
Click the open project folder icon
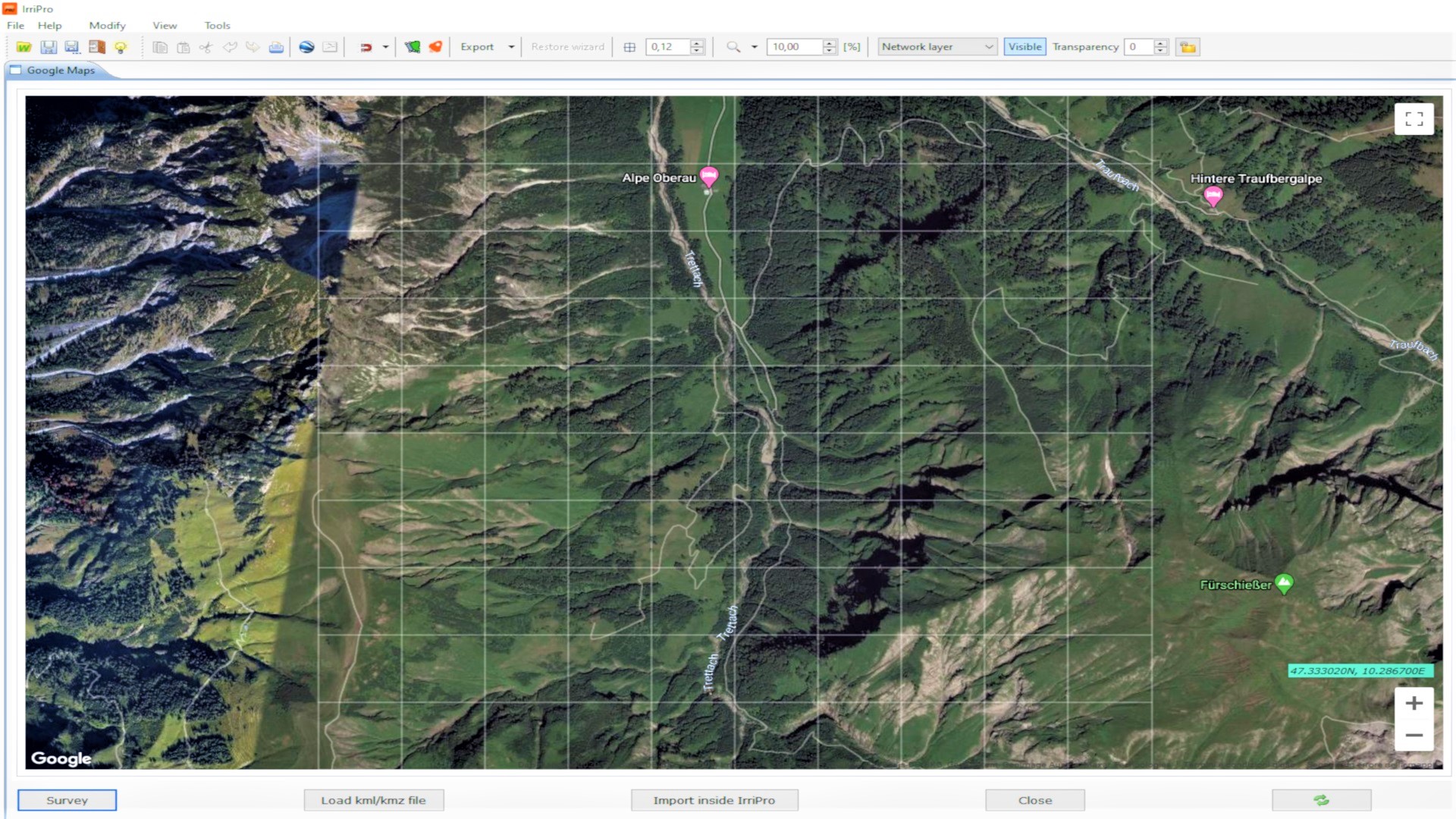[x=24, y=47]
